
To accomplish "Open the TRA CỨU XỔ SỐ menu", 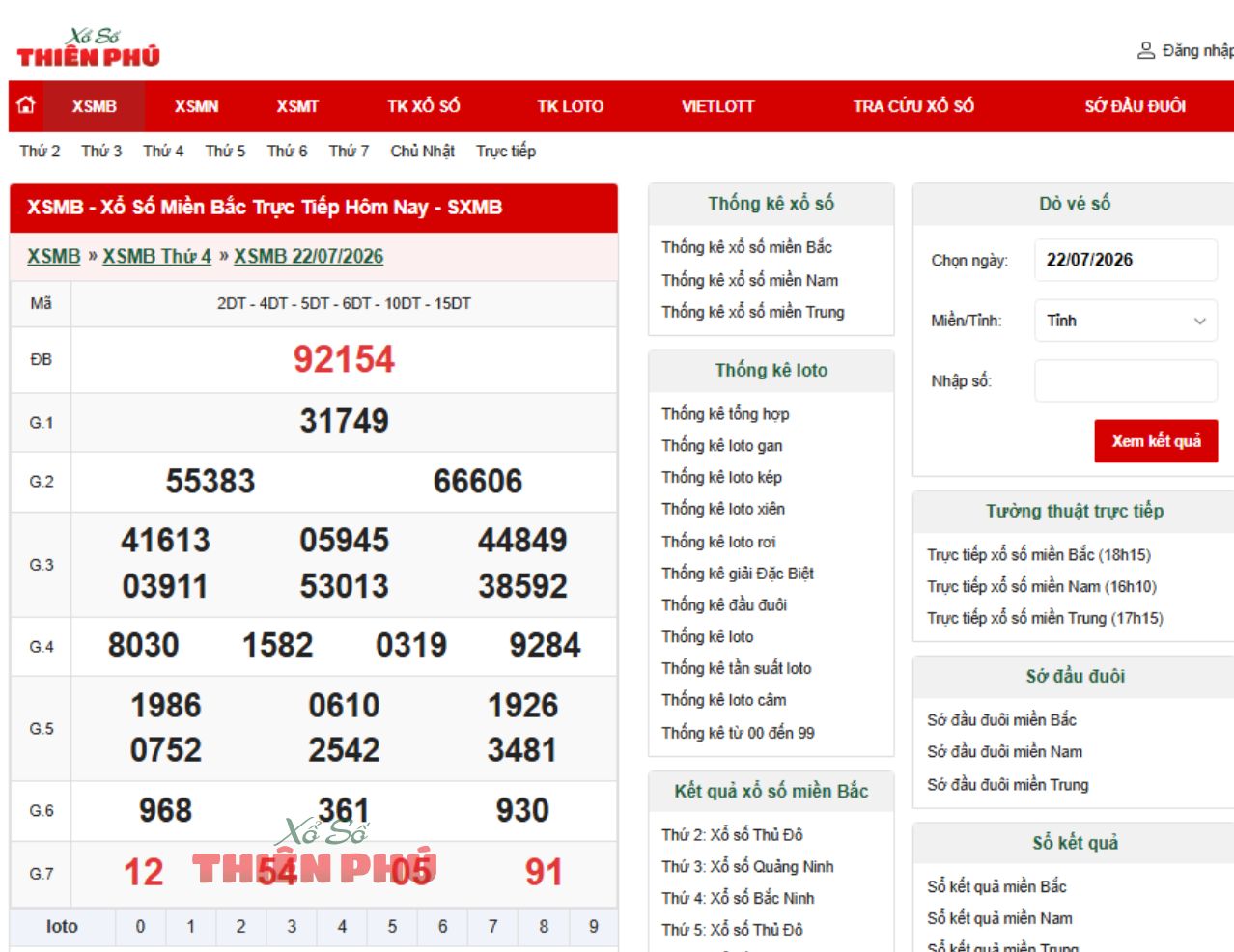I will 913,106.
